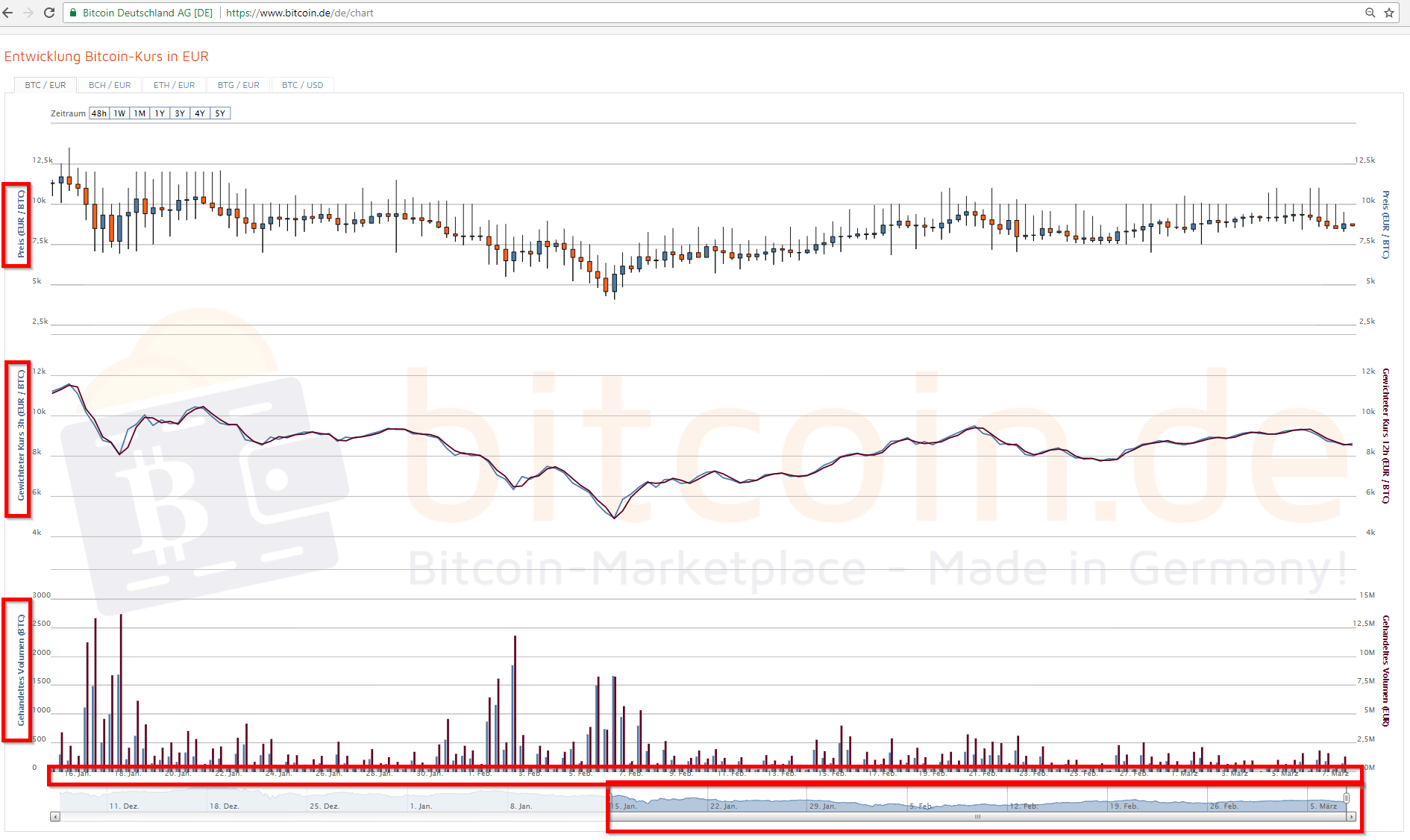This screenshot has height=840, width=1410.
Task: Enable the 1W time period
Action: [118, 113]
